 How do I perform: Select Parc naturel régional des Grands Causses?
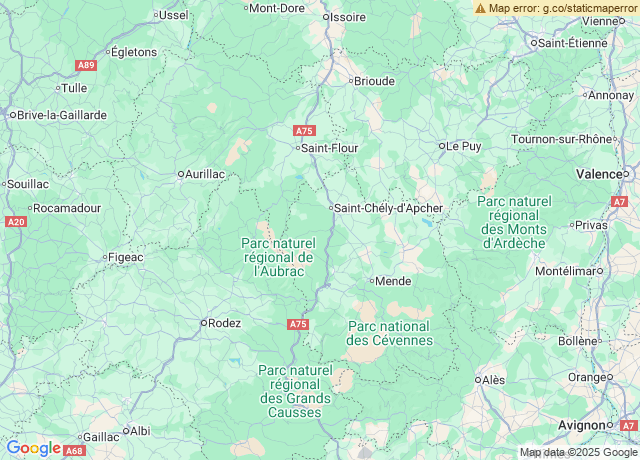point(296,391)
